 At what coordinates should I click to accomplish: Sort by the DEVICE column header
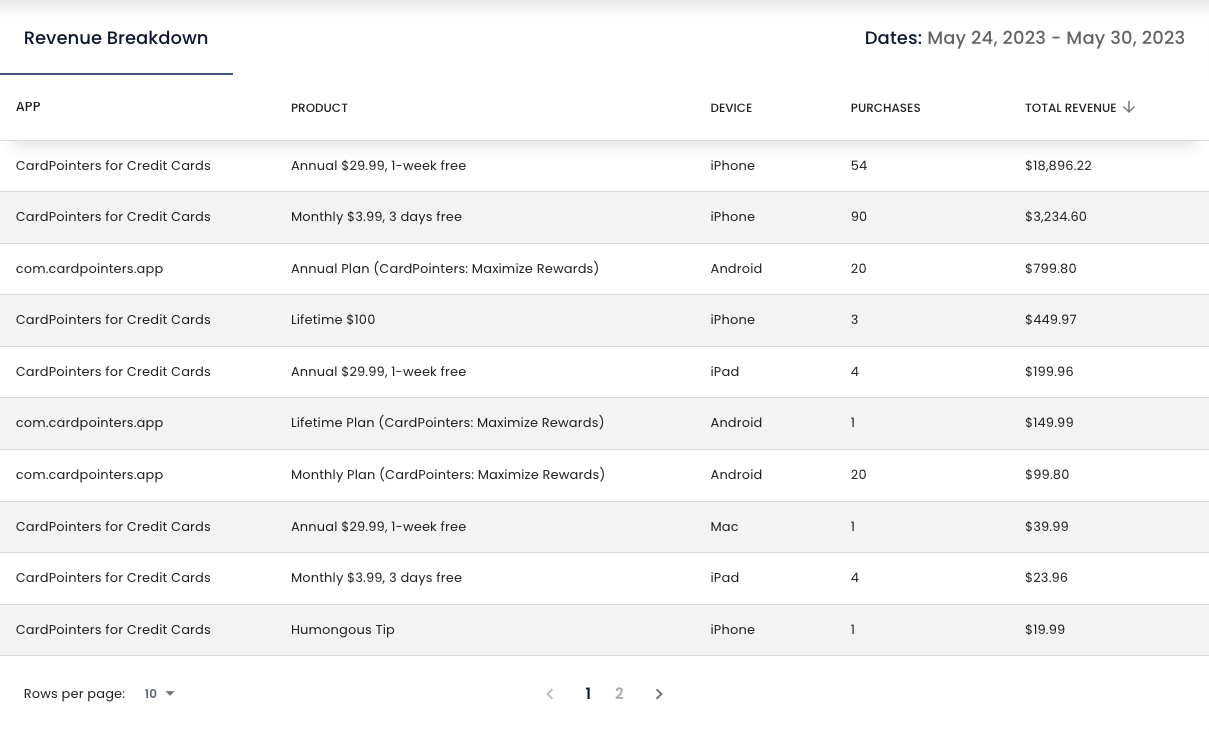pyautogui.click(x=731, y=108)
